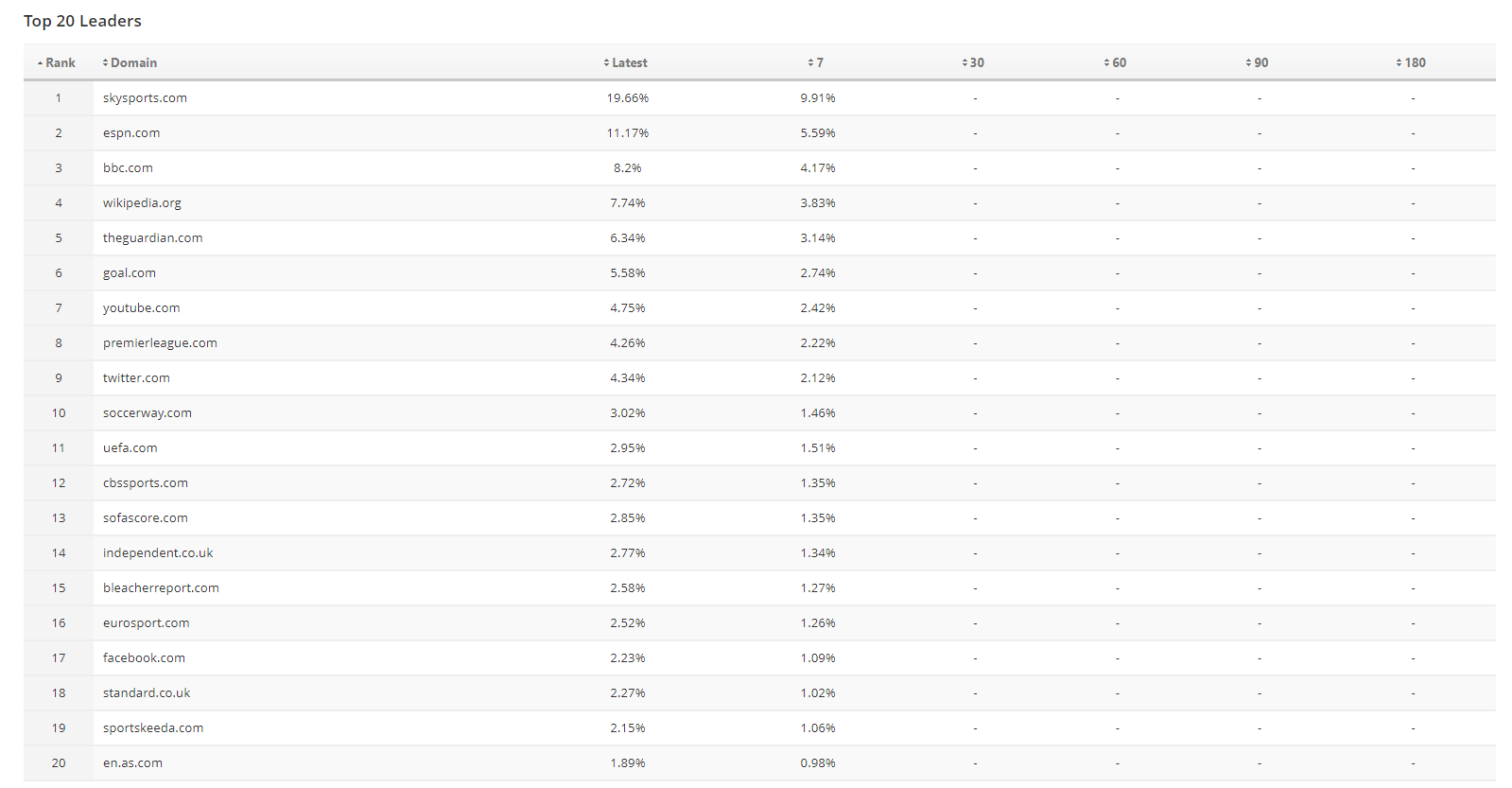Open espn.com domain link

(131, 133)
